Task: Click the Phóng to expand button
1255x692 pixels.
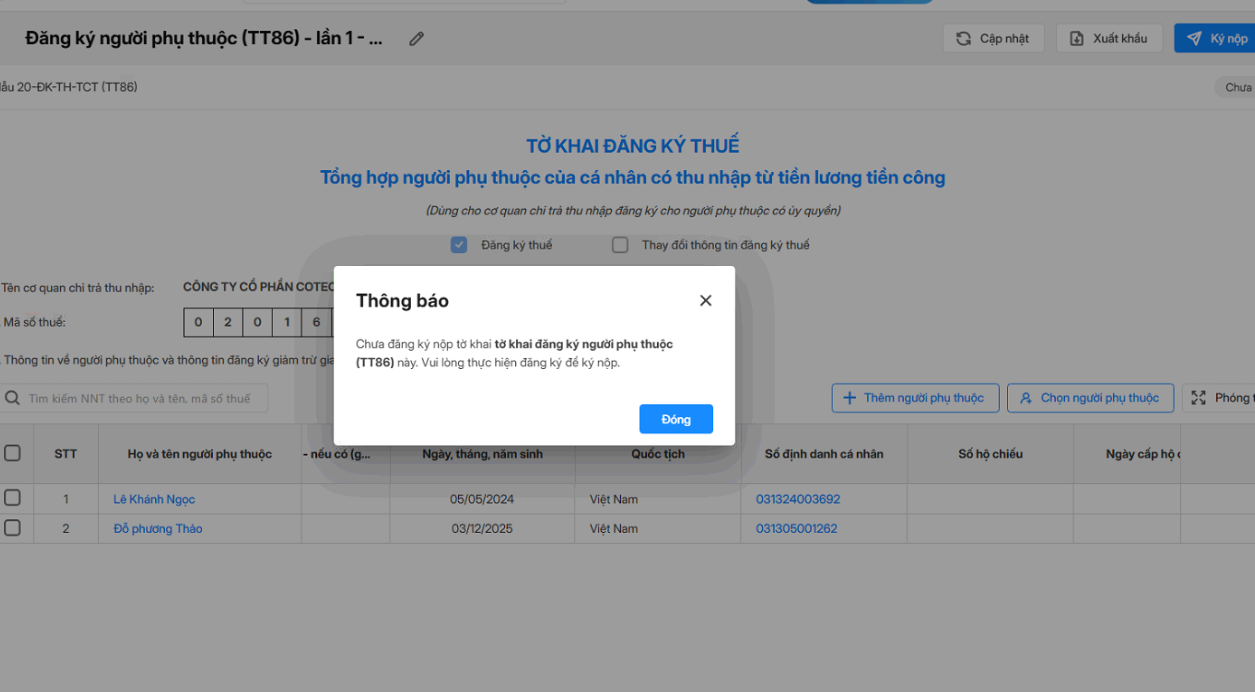Action: click(x=1219, y=398)
